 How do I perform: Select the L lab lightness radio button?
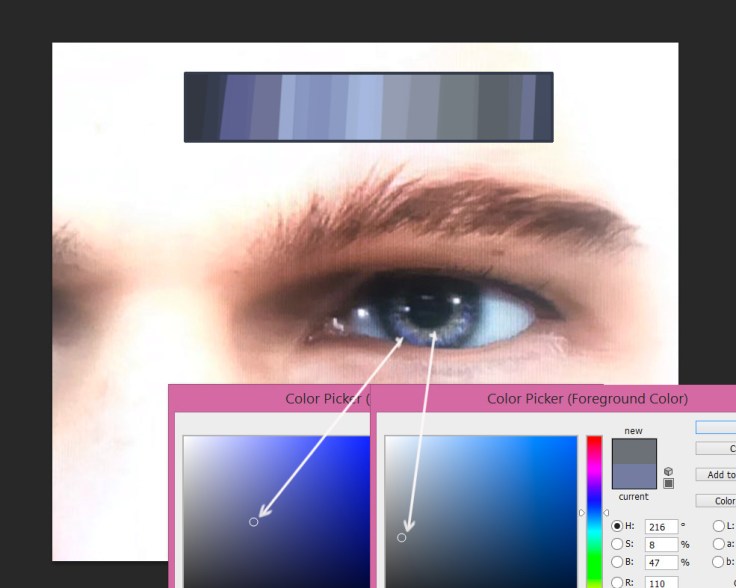tap(718, 526)
